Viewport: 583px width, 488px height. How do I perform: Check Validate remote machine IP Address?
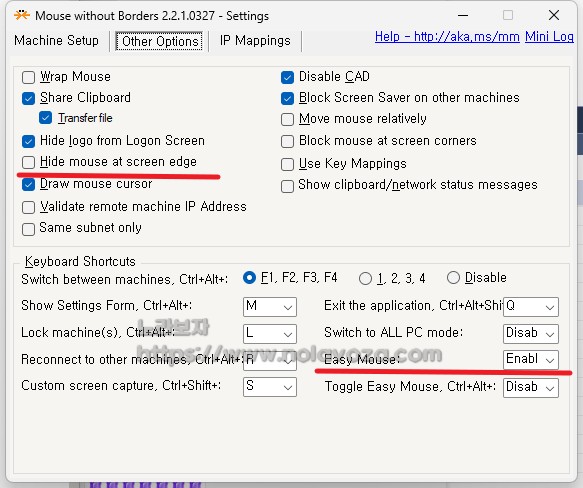coord(29,207)
